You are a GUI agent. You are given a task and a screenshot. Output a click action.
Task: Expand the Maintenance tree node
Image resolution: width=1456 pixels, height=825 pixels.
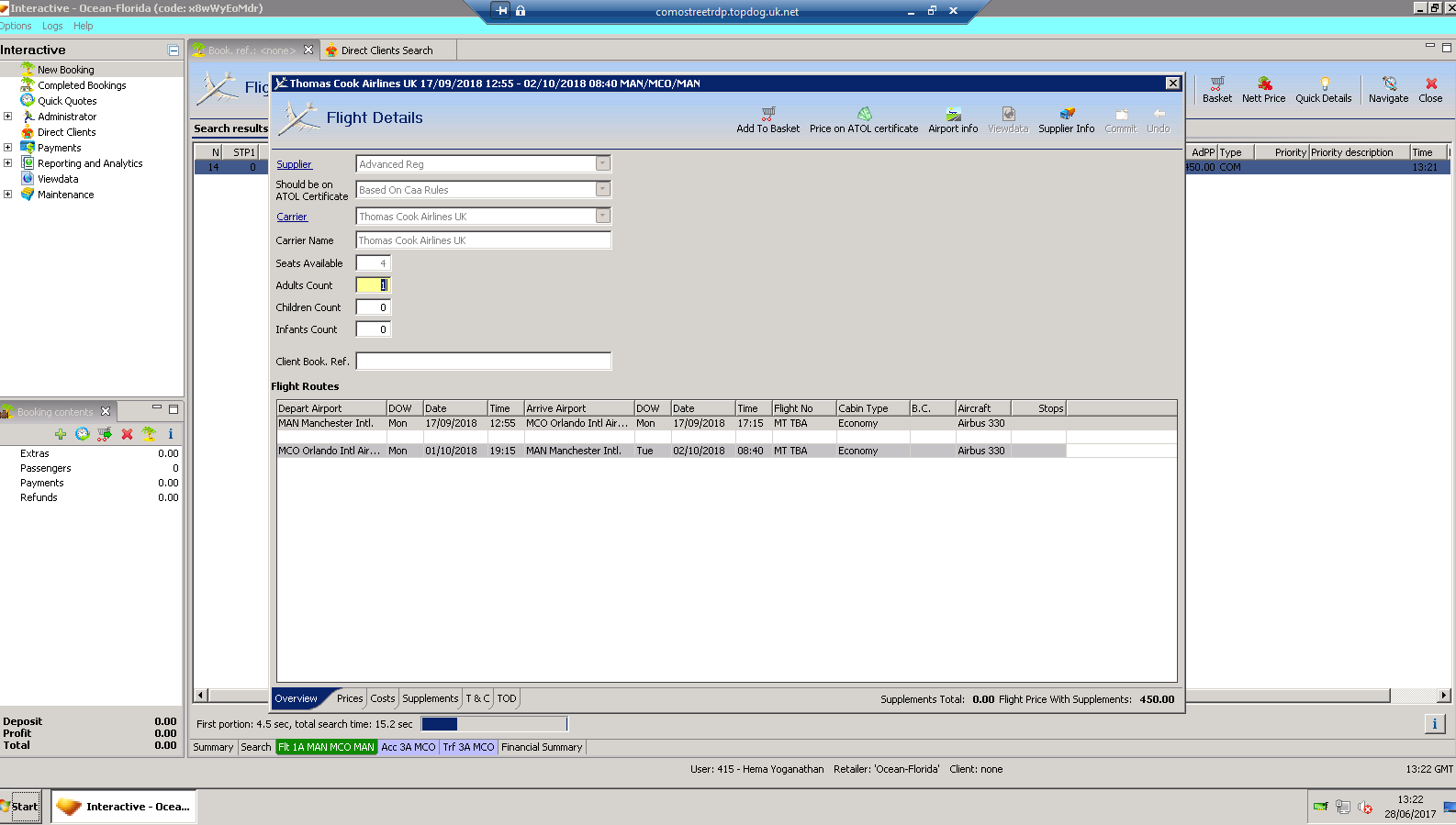8,195
